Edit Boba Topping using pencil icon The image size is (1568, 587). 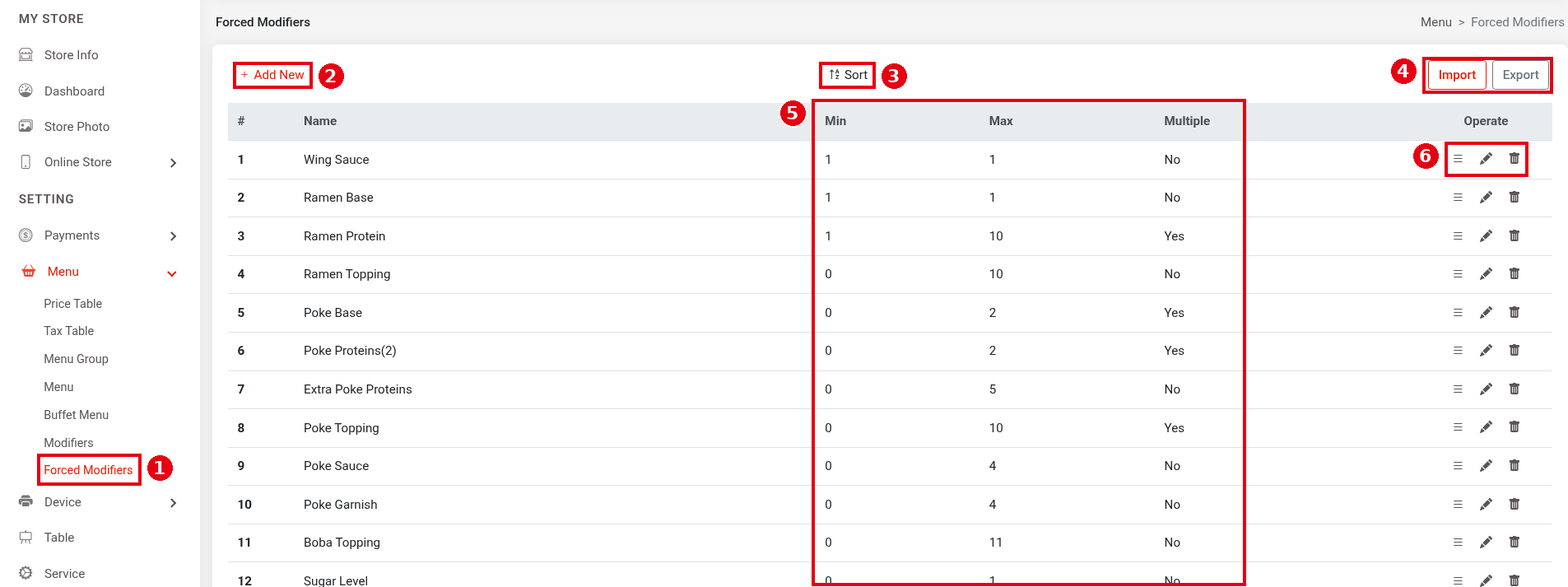(1486, 543)
